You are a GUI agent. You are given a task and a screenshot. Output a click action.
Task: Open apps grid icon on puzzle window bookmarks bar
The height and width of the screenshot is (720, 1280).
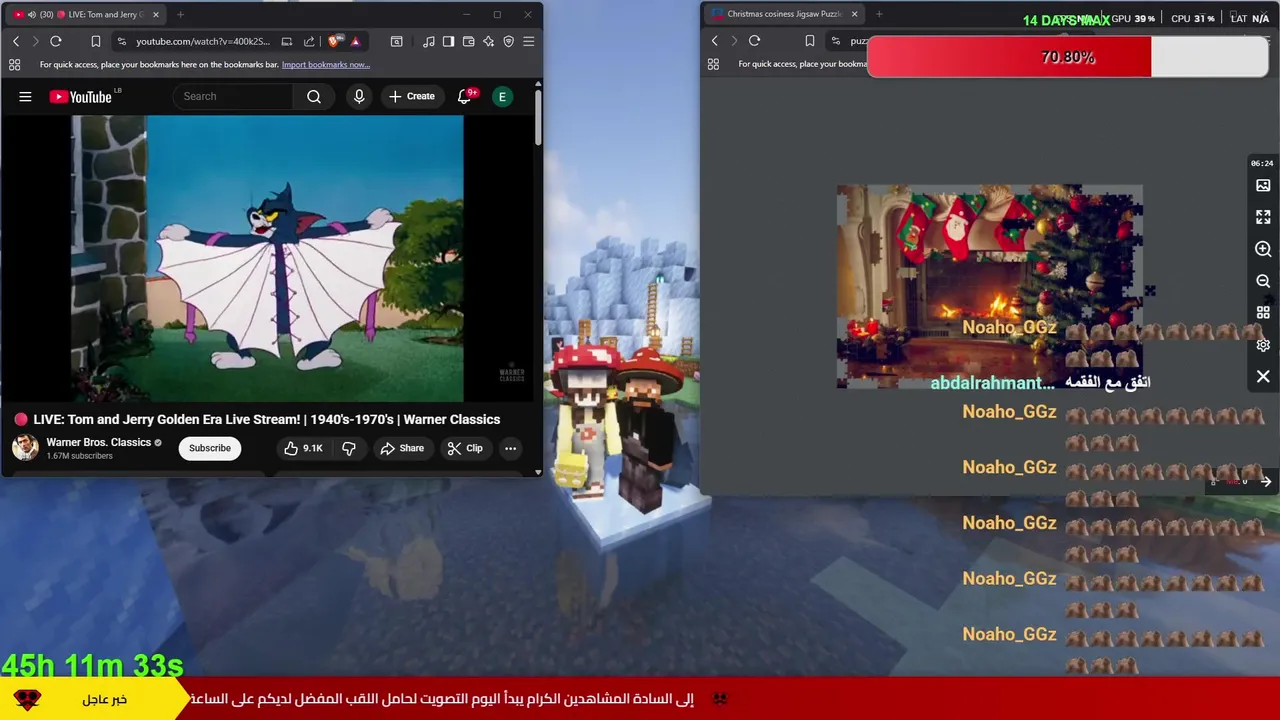pyautogui.click(x=713, y=64)
